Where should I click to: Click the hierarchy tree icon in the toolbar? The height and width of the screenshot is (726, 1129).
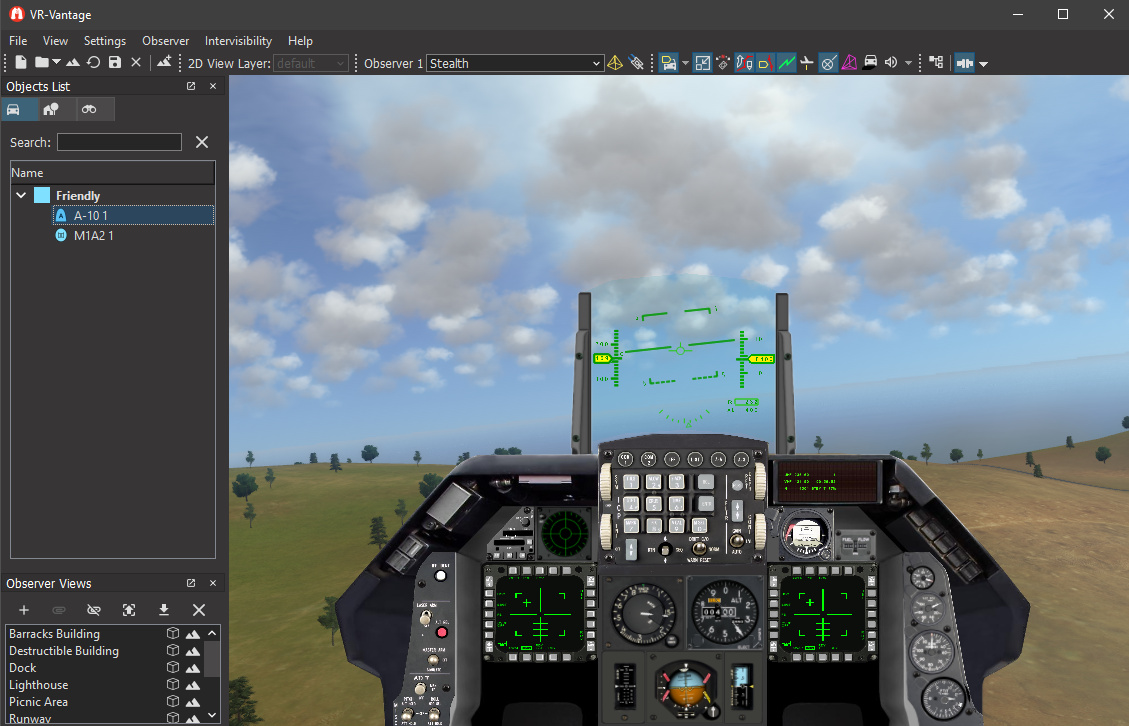click(936, 63)
